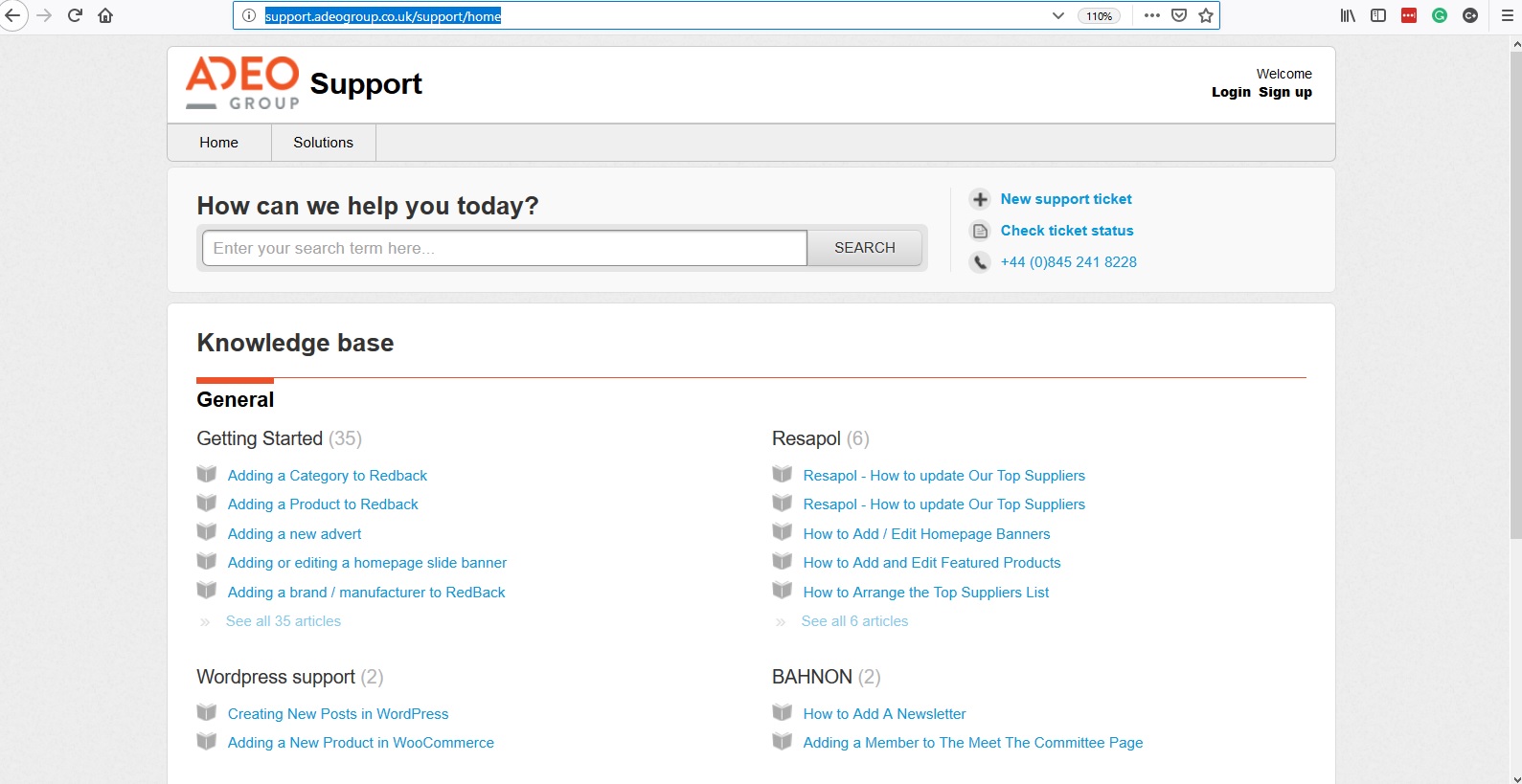Click the ADEO Group logo
Viewport: 1522px width, 784px height.
click(x=242, y=83)
